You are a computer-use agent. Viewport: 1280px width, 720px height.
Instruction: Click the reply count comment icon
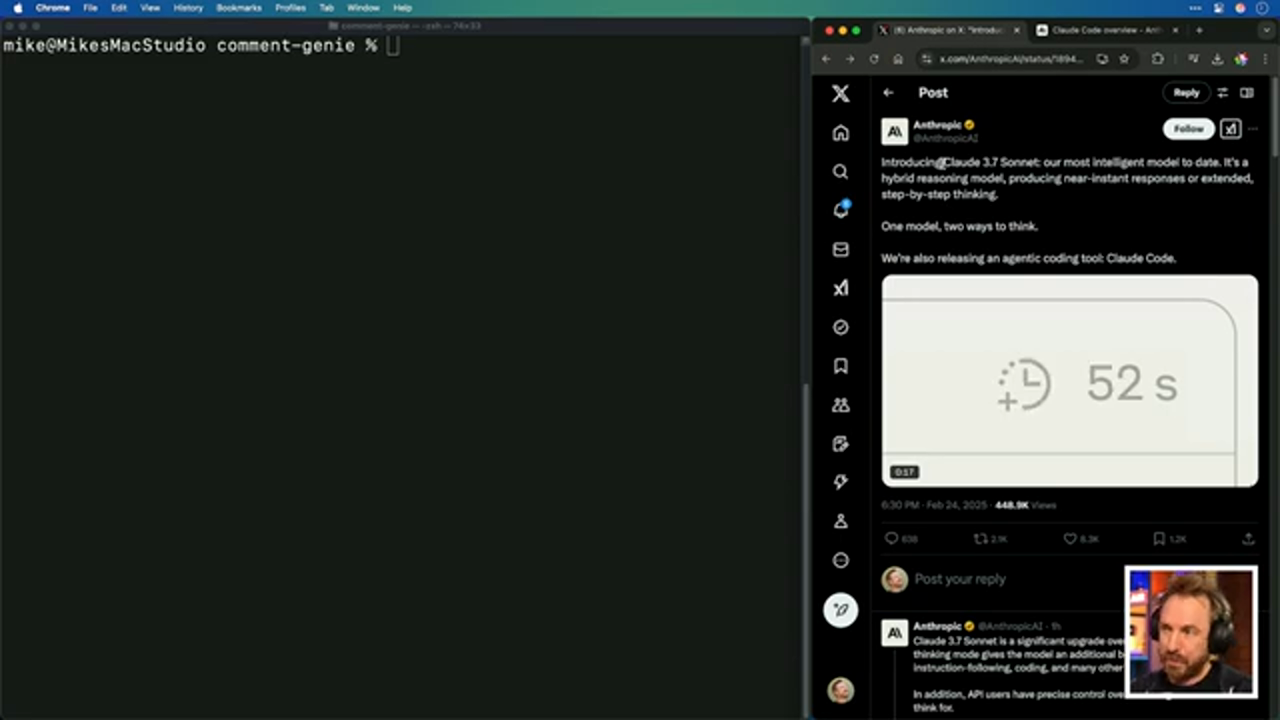tap(892, 538)
